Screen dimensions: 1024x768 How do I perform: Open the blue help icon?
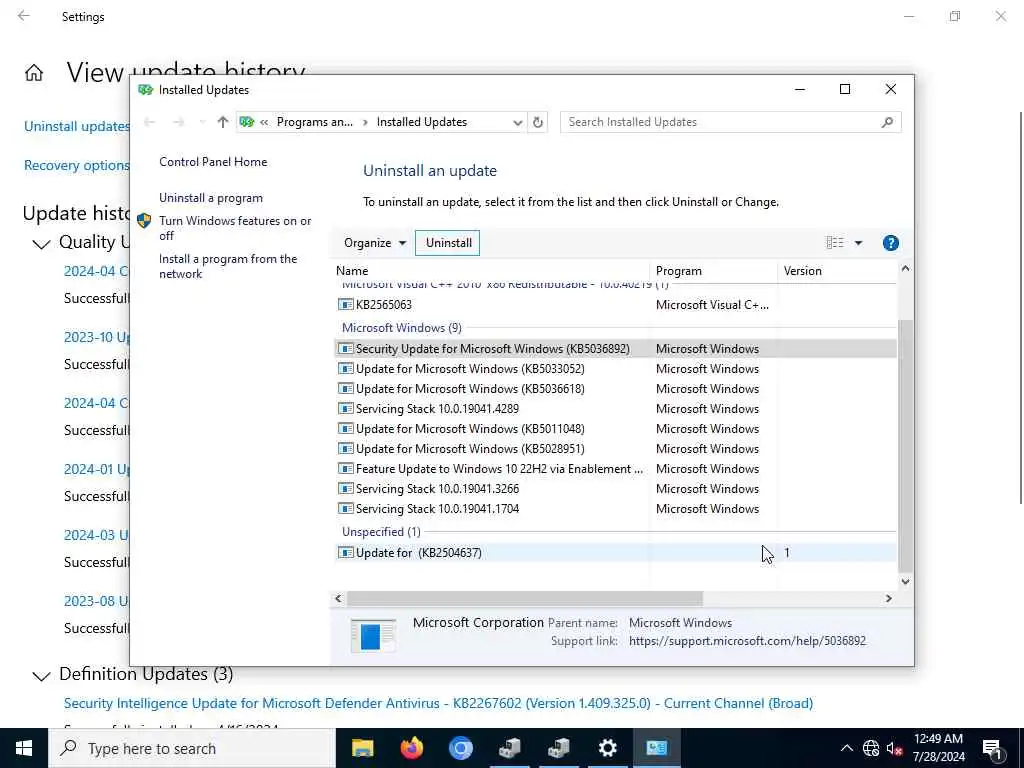(890, 243)
